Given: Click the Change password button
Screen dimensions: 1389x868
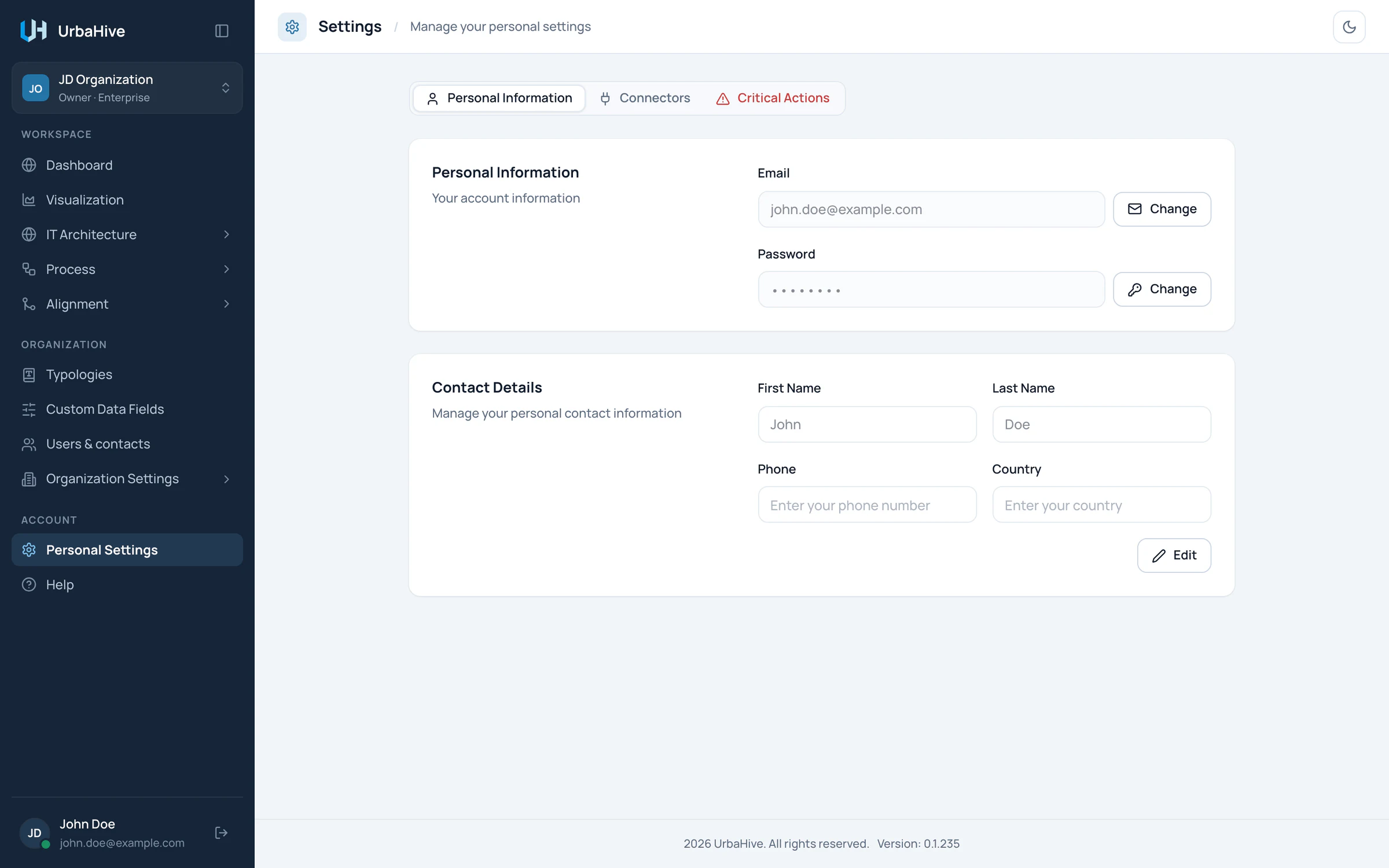Looking at the screenshot, I should [x=1162, y=289].
